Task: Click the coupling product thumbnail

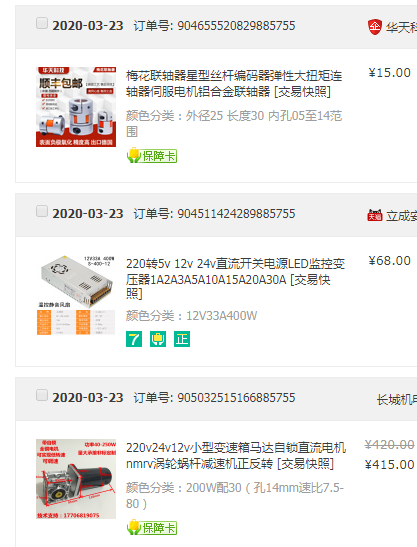Action: [76, 107]
